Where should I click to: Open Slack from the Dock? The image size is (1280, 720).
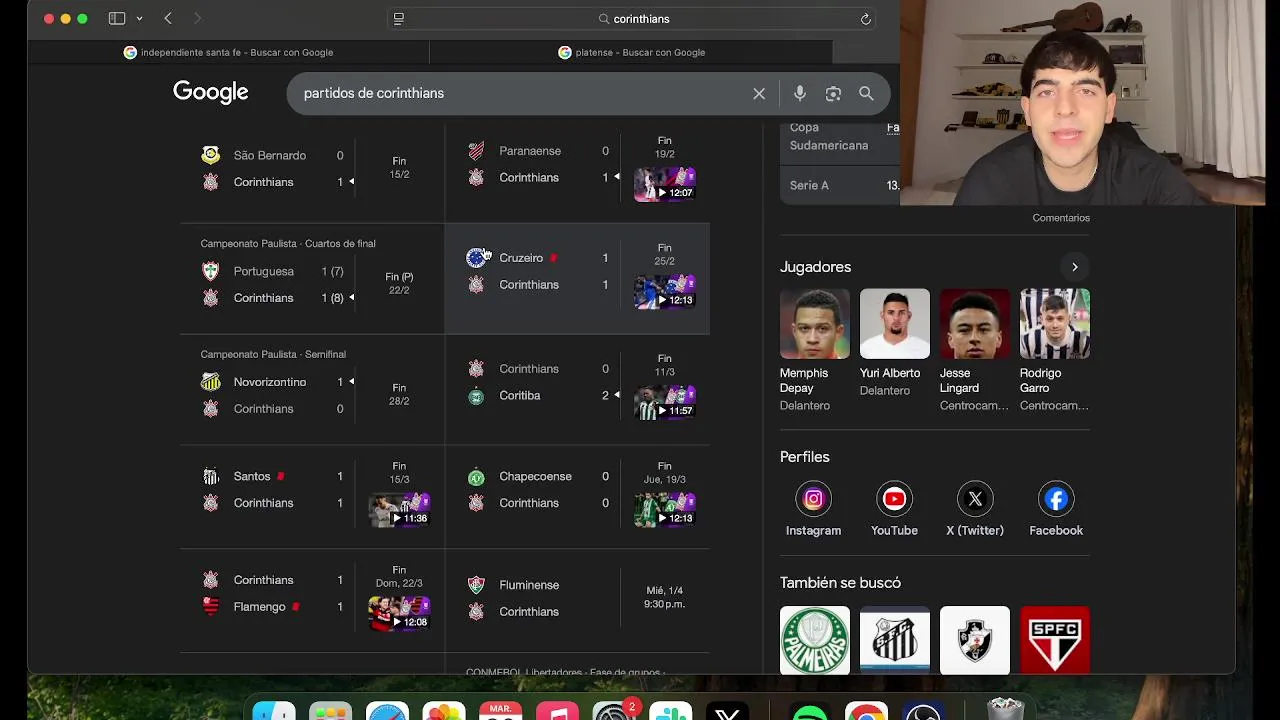point(670,711)
